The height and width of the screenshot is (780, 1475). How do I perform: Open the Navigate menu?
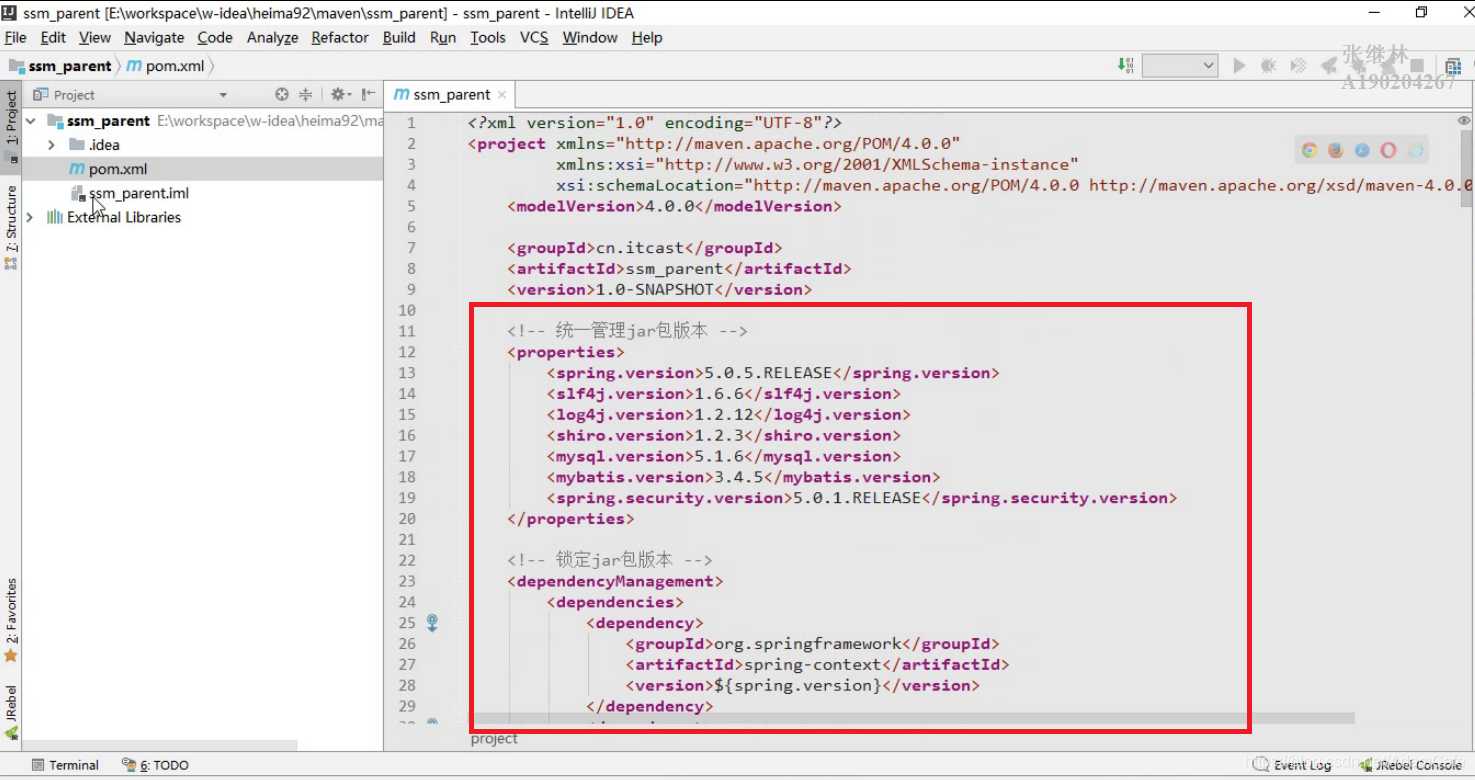(154, 37)
